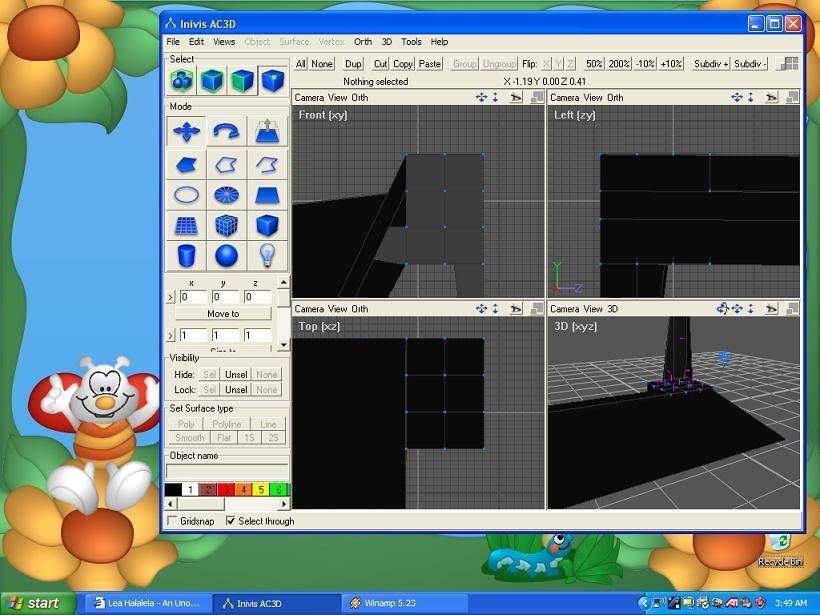
Task: Click the Move to button
Action: tap(223, 314)
